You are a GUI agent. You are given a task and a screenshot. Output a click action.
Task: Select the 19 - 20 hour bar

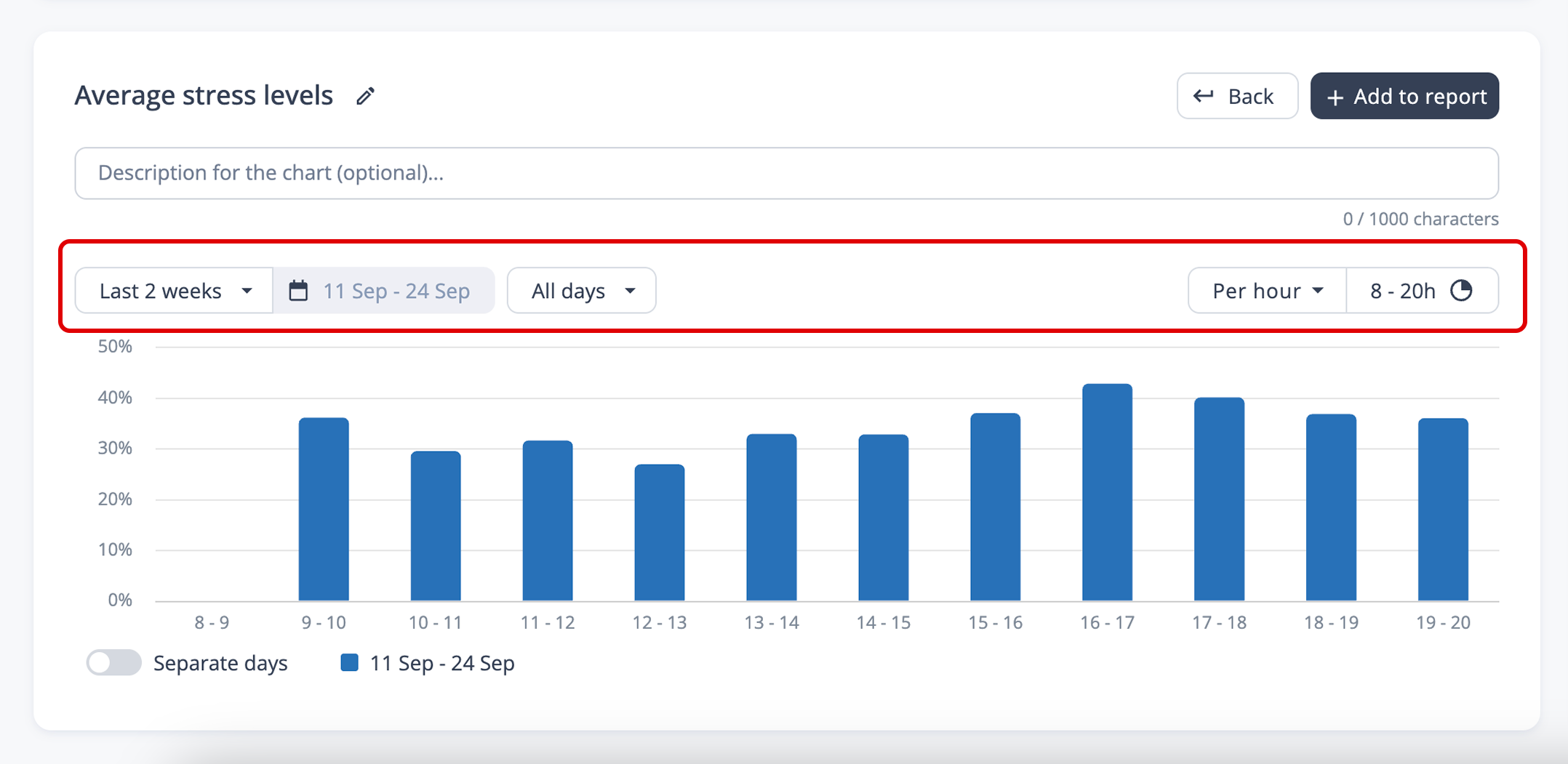1443,509
